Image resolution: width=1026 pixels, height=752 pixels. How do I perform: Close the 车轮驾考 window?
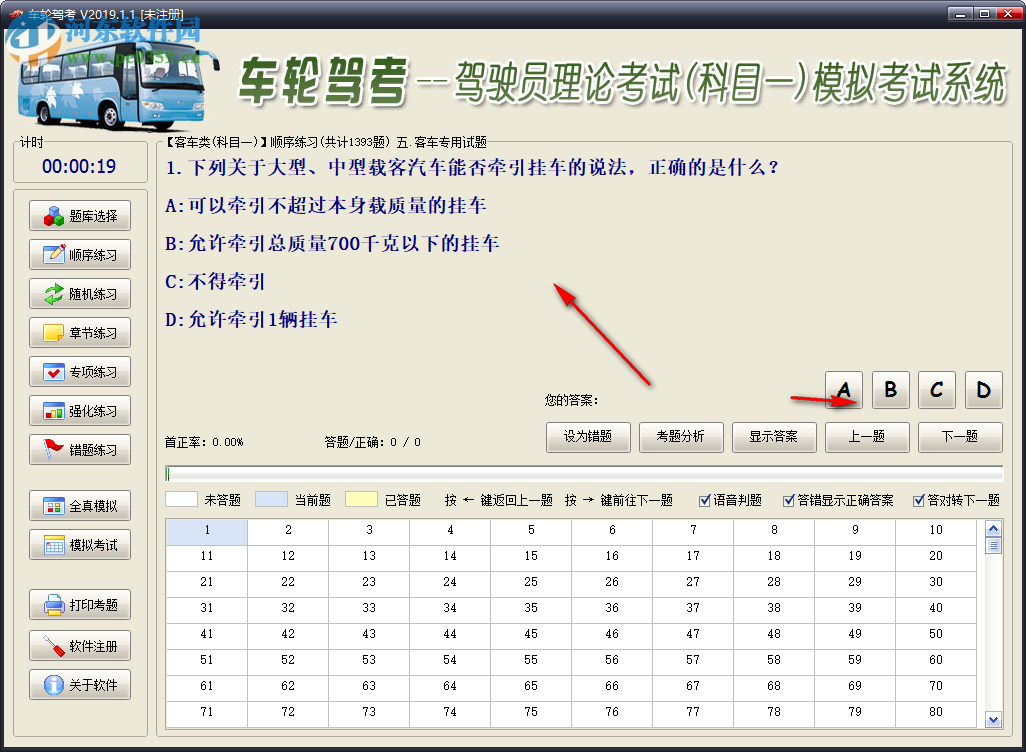1008,13
